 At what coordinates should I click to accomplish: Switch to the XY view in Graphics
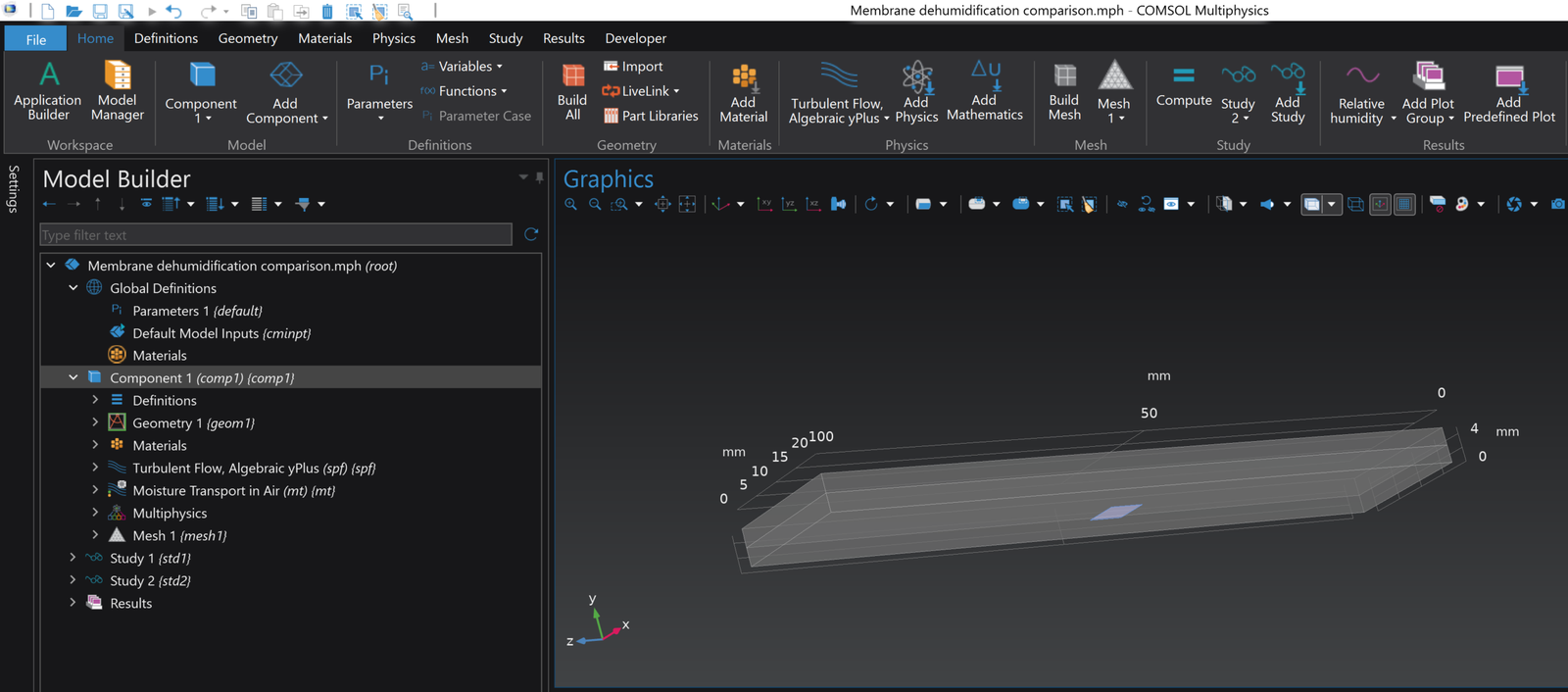tap(764, 204)
